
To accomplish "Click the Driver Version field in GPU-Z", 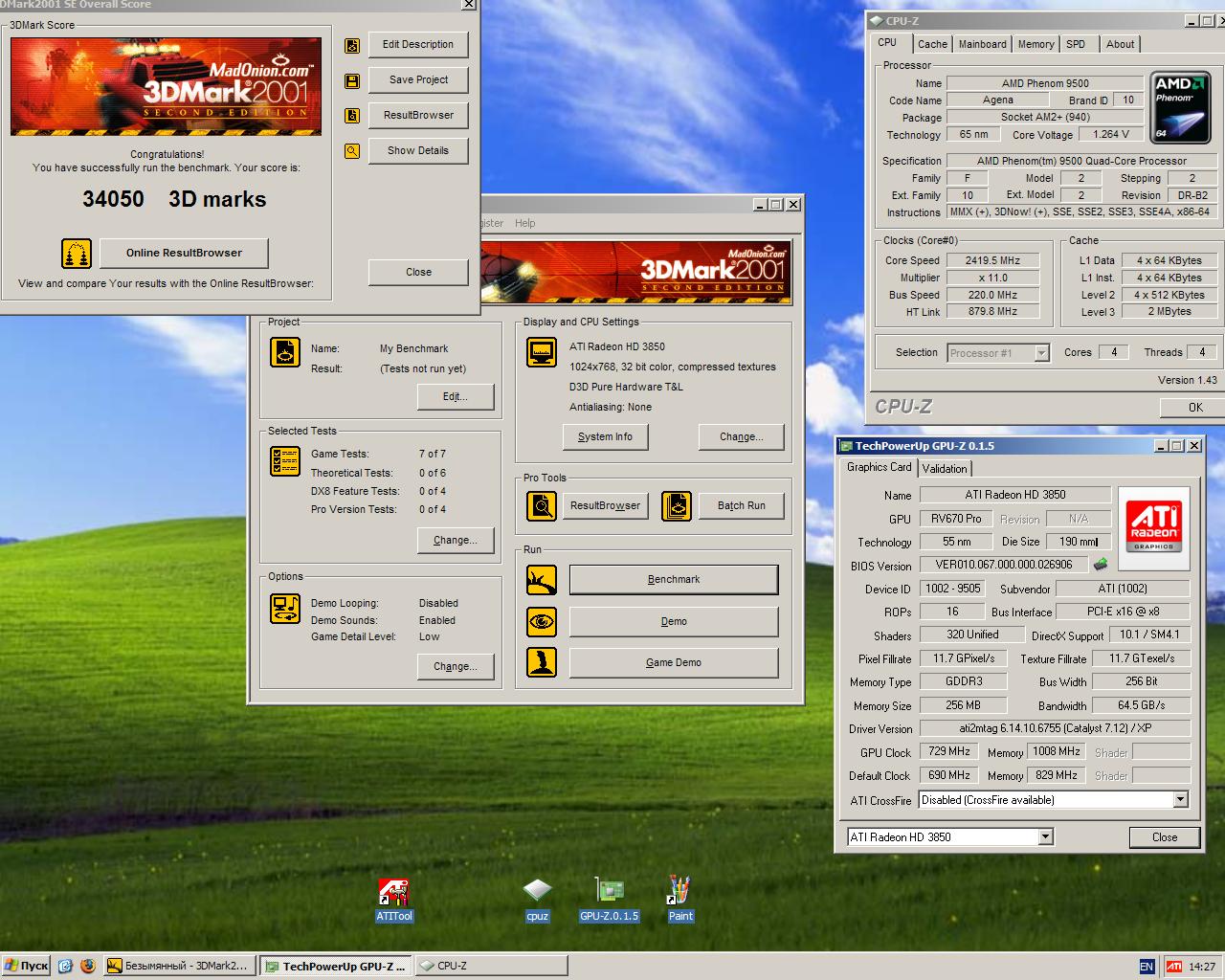I will tap(1054, 728).
